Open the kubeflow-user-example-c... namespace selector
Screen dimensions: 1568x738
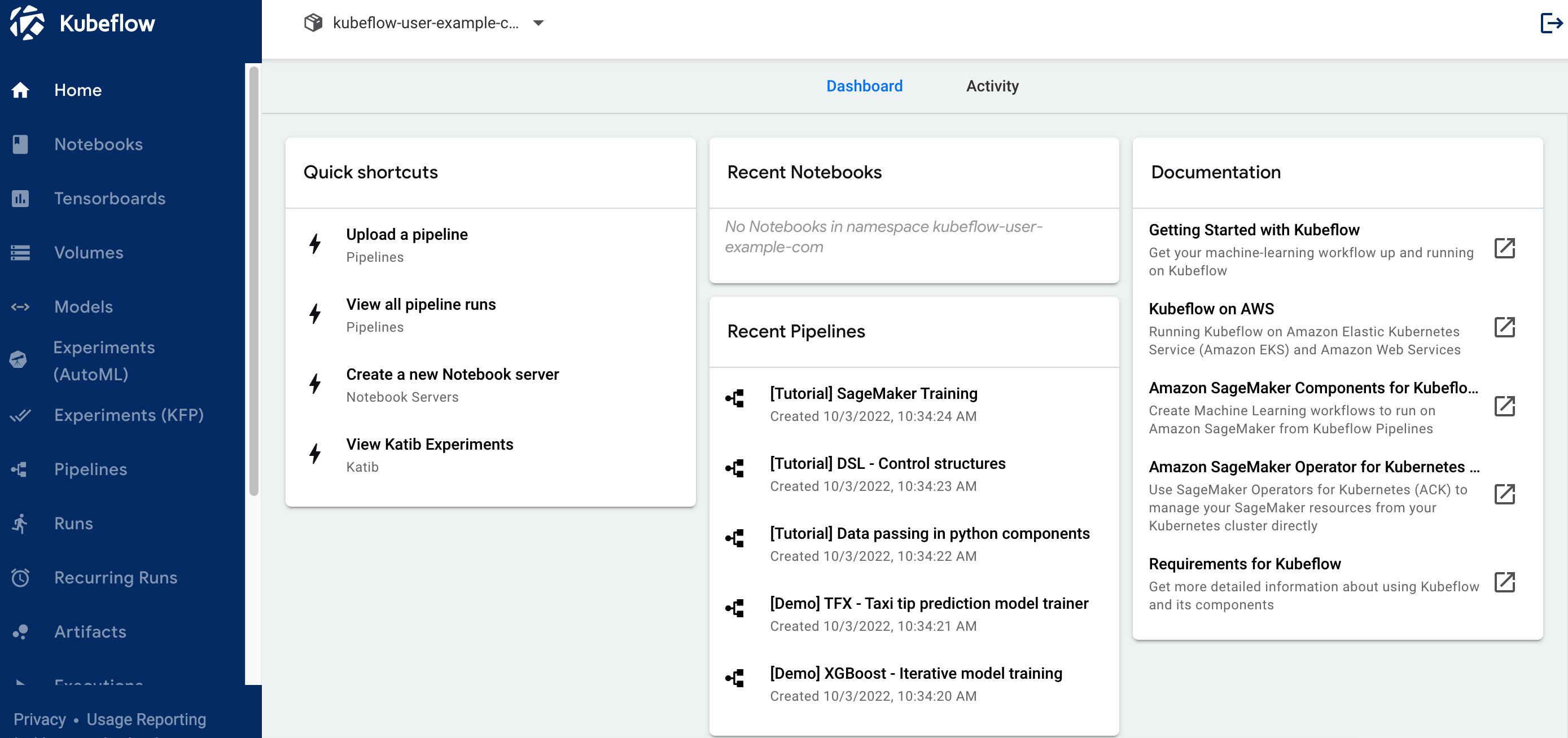424,23
